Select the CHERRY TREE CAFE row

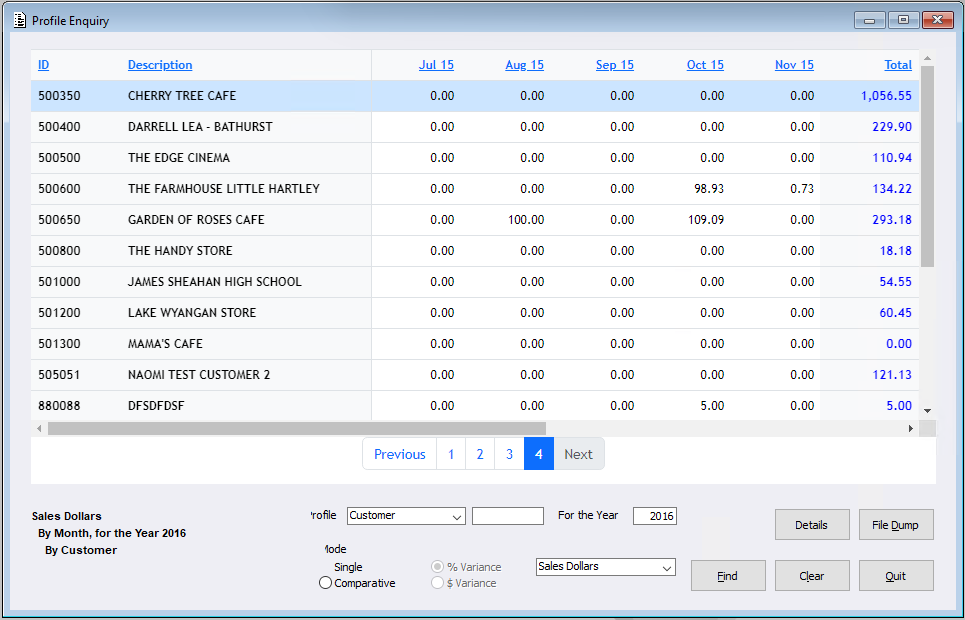click(474, 96)
